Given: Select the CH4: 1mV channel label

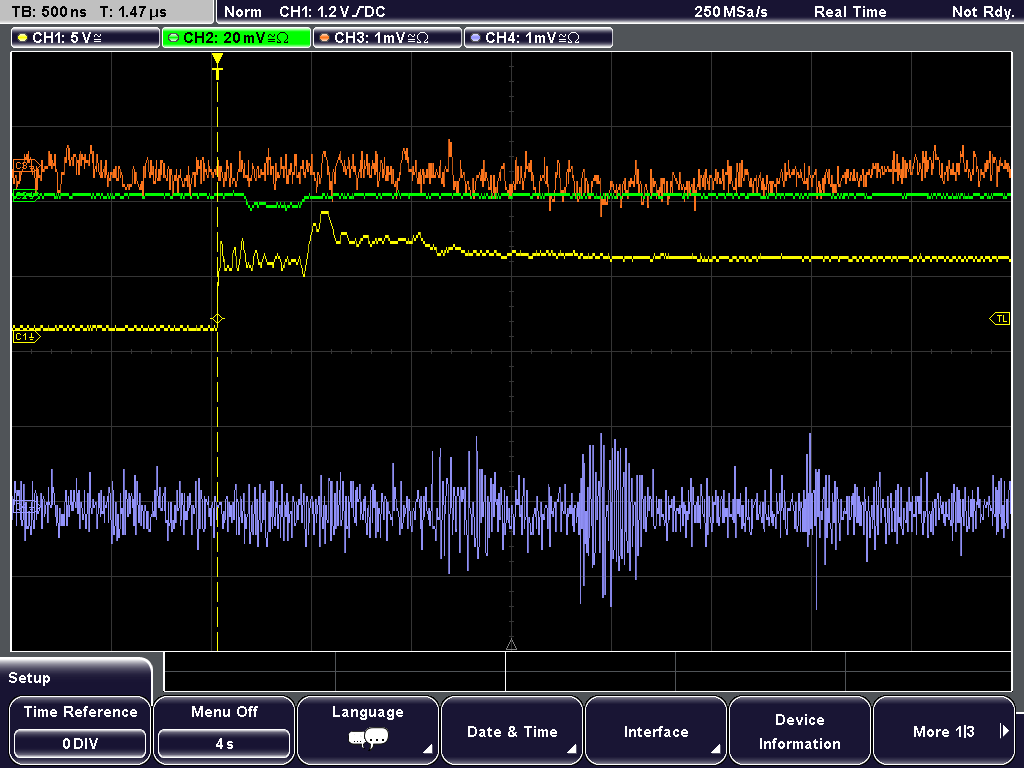Looking at the screenshot, I should (x=538, y=38).
